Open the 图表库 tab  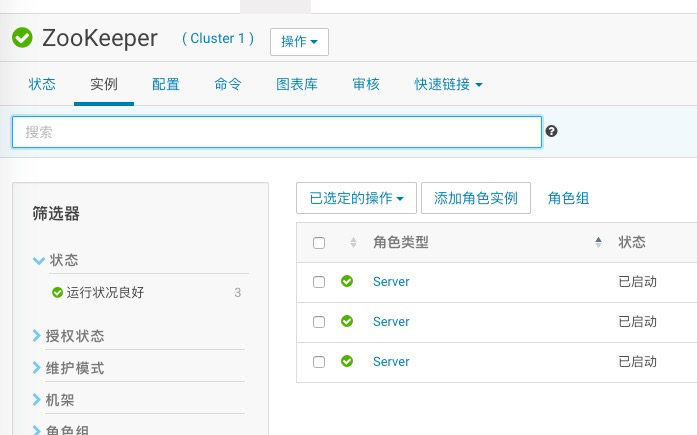coord(297,84)
